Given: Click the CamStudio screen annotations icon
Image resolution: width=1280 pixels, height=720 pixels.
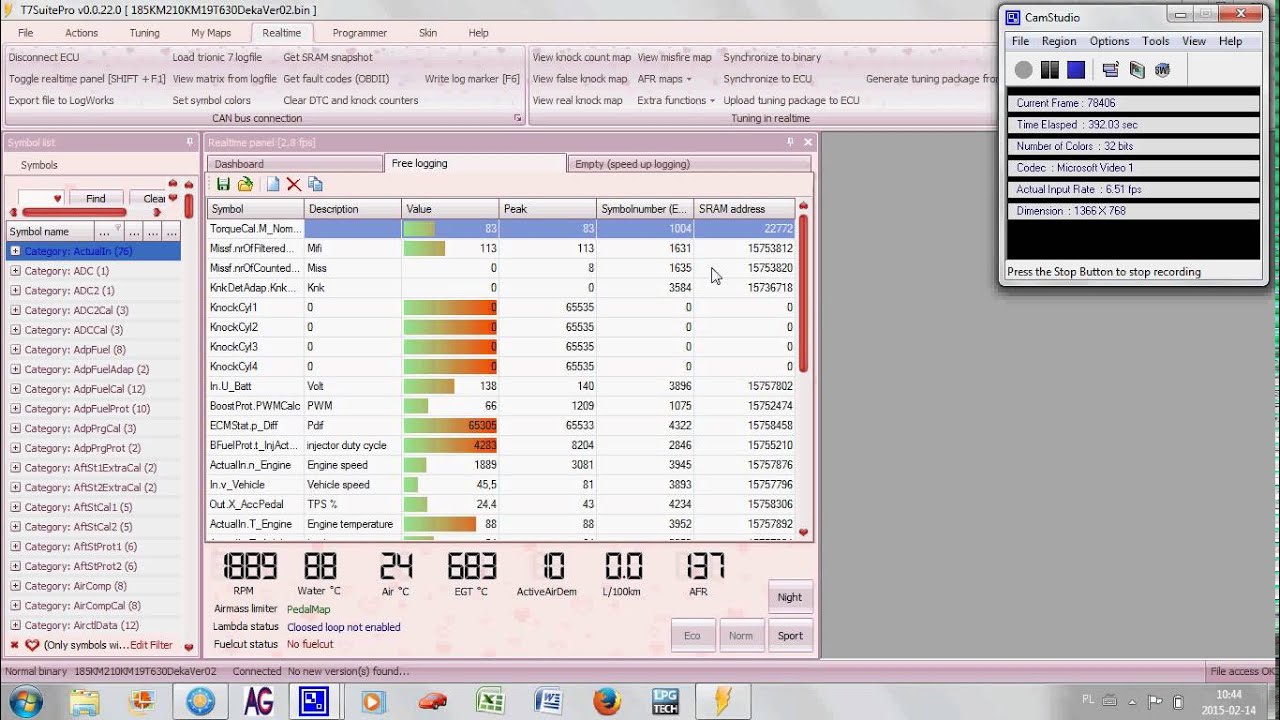Looking at the screenshot, I should coord(1136,70).
